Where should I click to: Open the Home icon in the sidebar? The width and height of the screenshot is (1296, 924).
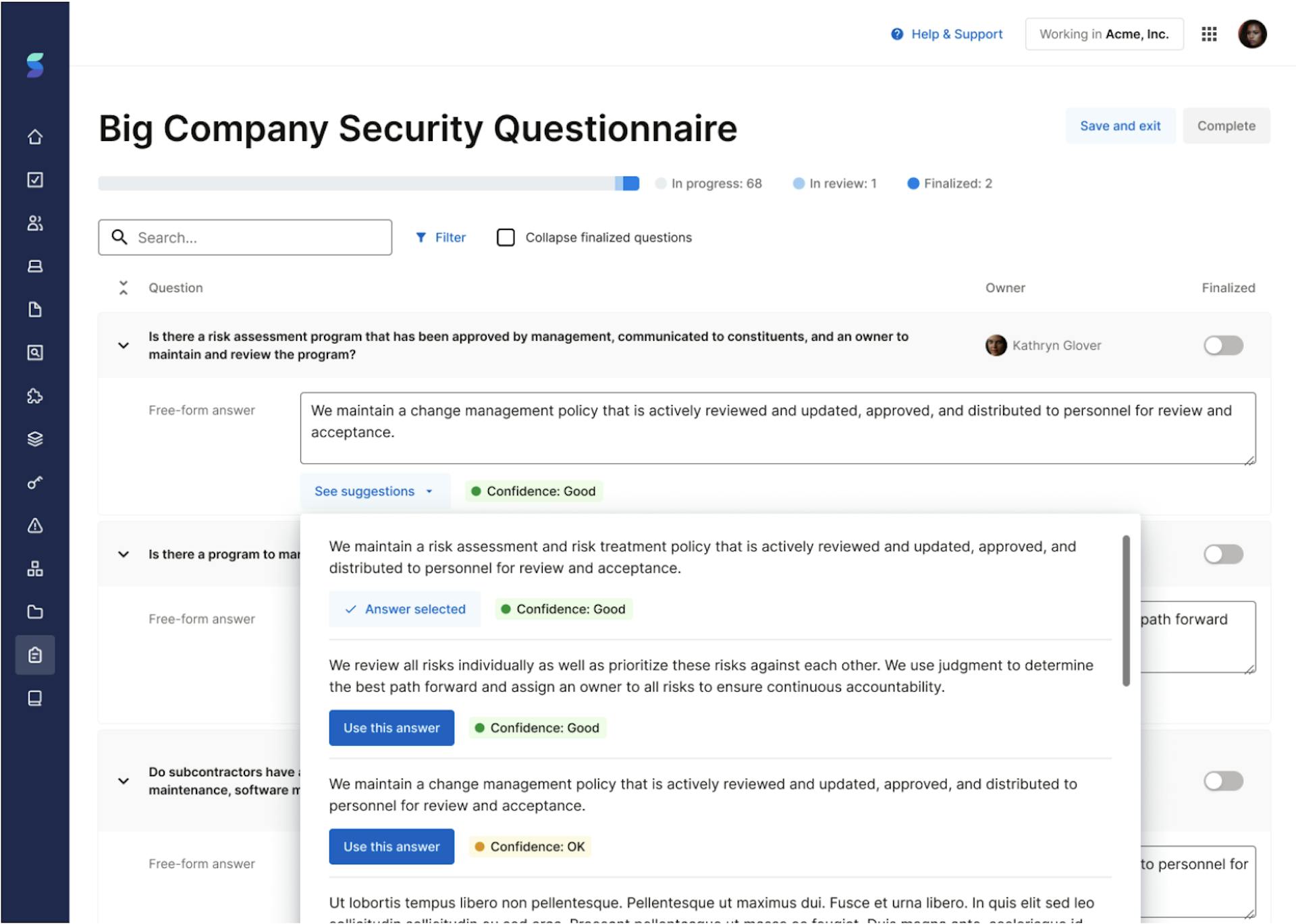35,136
